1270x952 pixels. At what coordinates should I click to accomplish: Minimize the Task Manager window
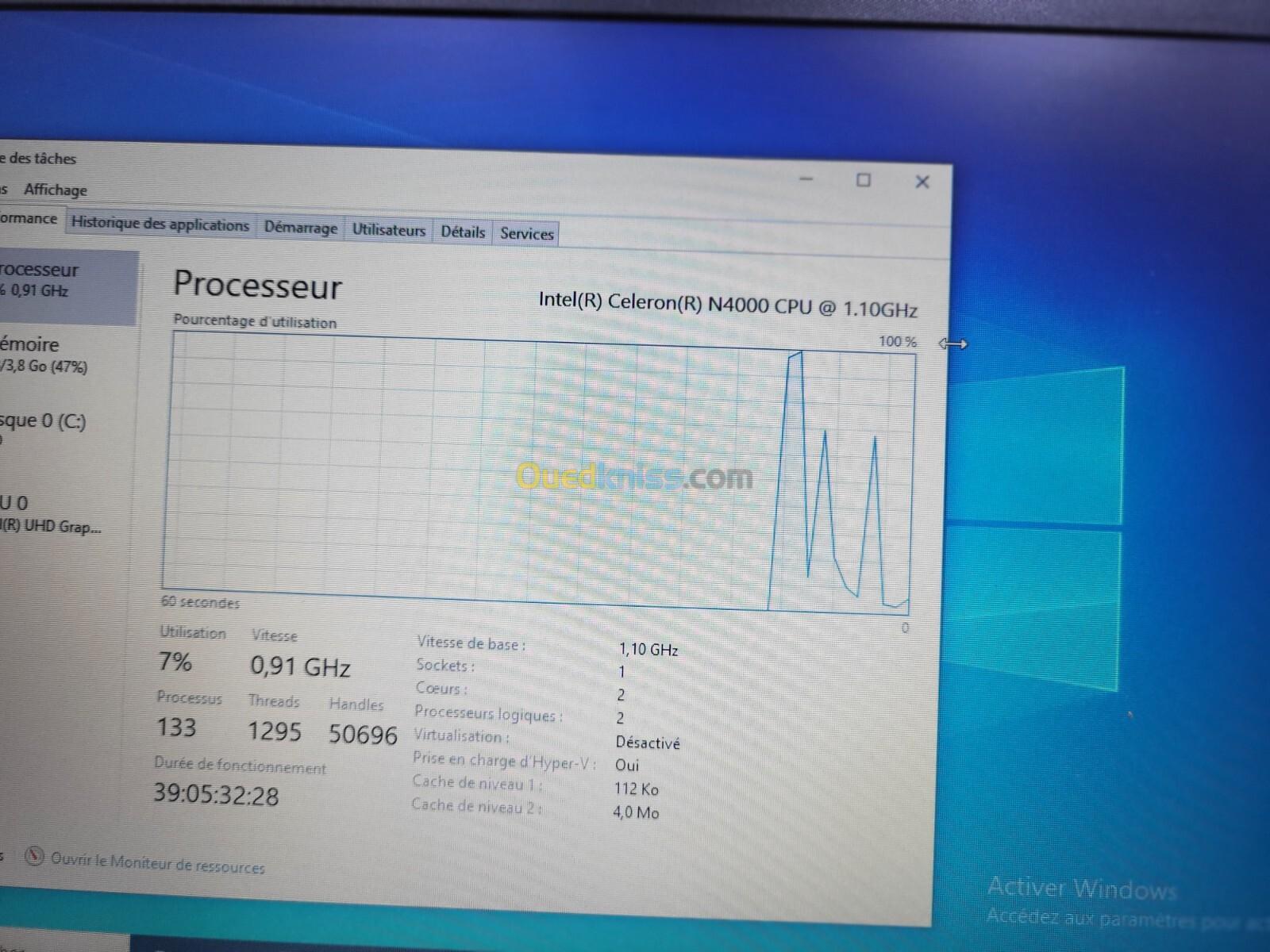(806, 179)
